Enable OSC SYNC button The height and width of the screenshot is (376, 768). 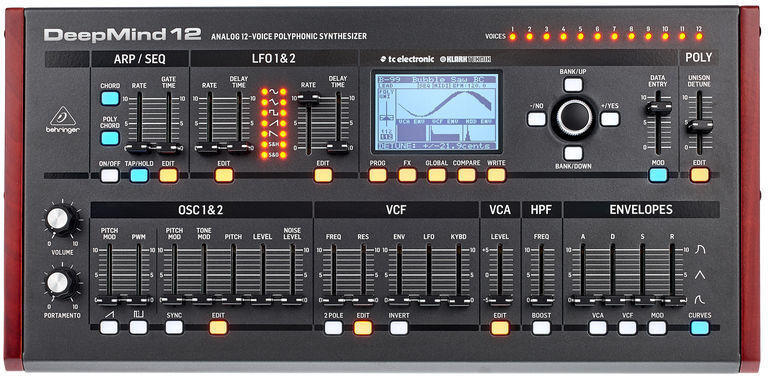(174, 328)
